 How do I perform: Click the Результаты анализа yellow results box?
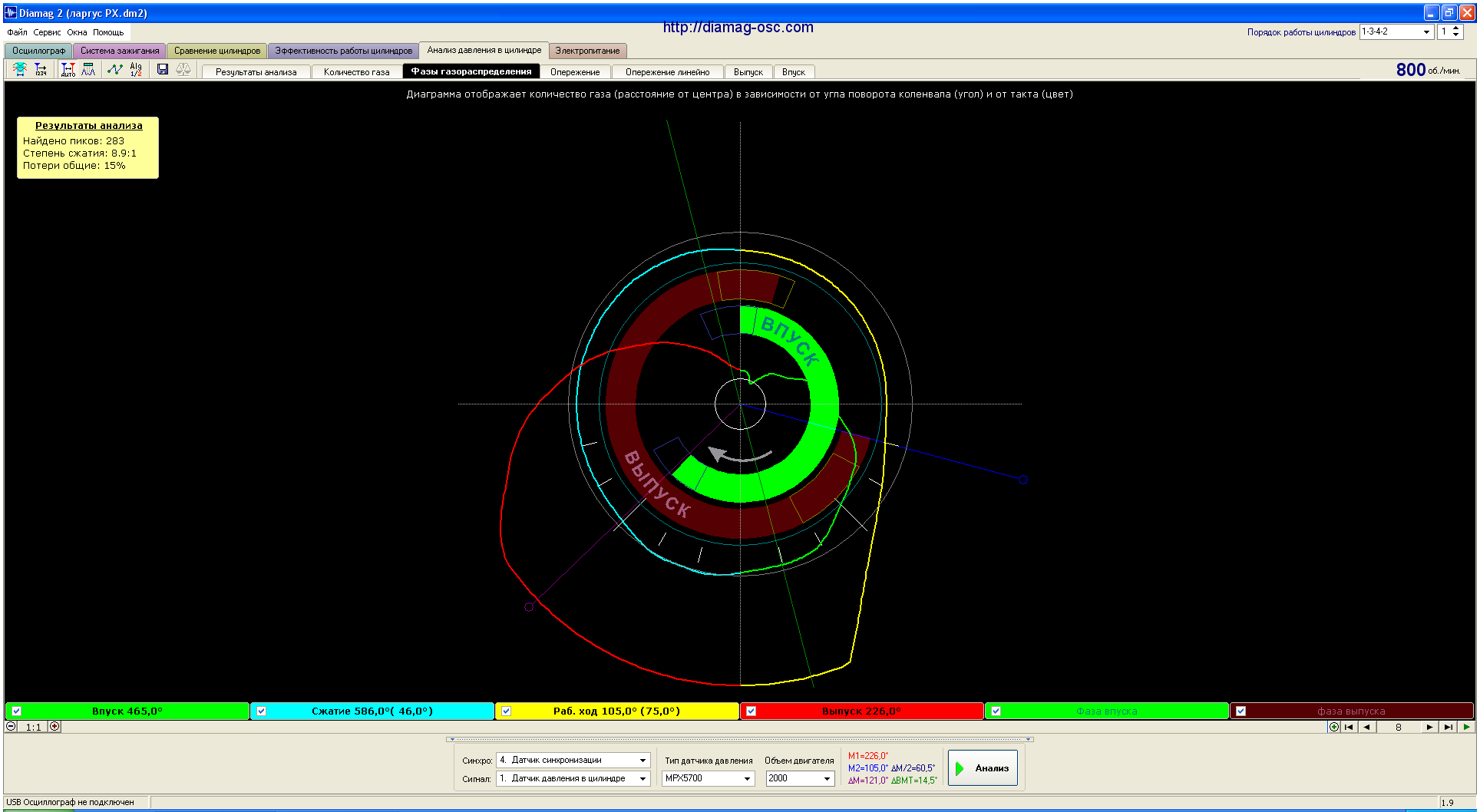[x=88, y=147]
